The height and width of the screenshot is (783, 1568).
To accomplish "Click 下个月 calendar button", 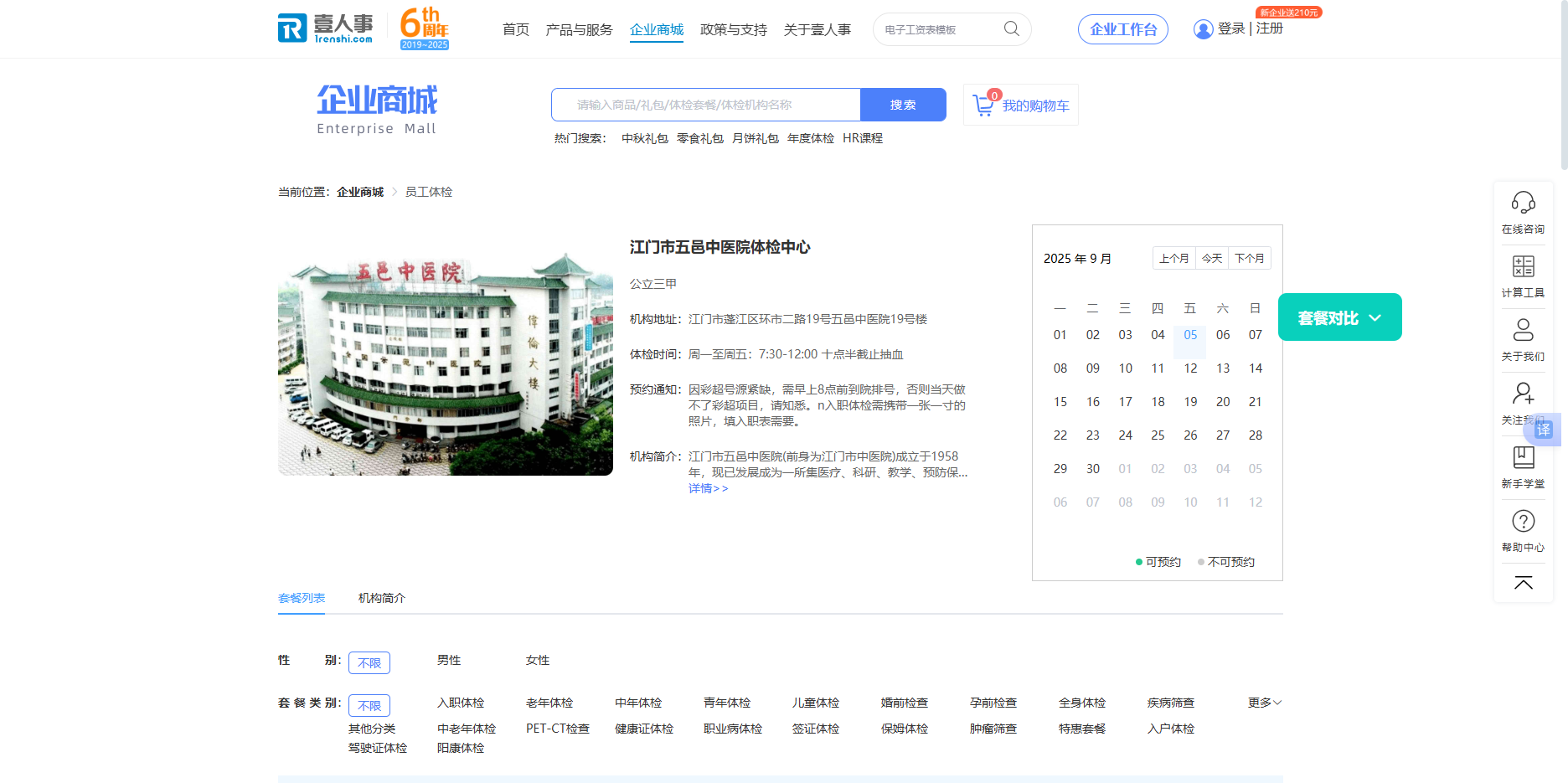I will (x=1250, y=258).
